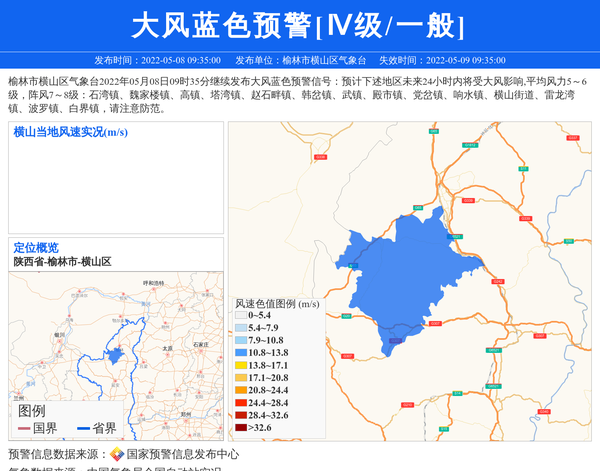Click the 28.4~32.6 legend swatch
The image size is (600, 471).
(x=241, y=415)
